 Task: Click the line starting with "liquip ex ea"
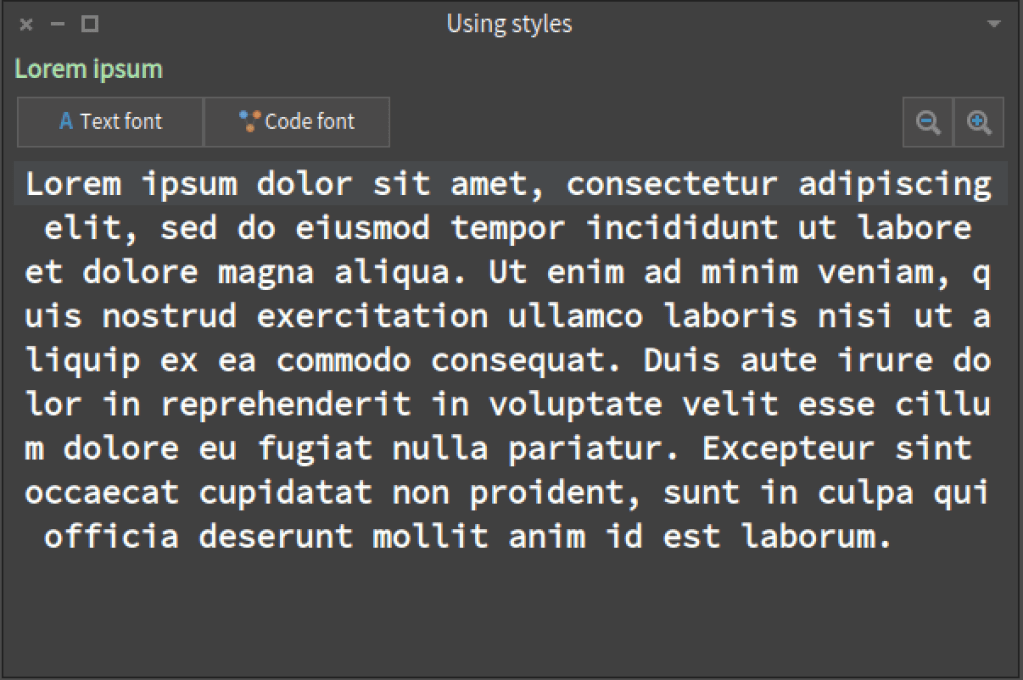pos(508,360)
